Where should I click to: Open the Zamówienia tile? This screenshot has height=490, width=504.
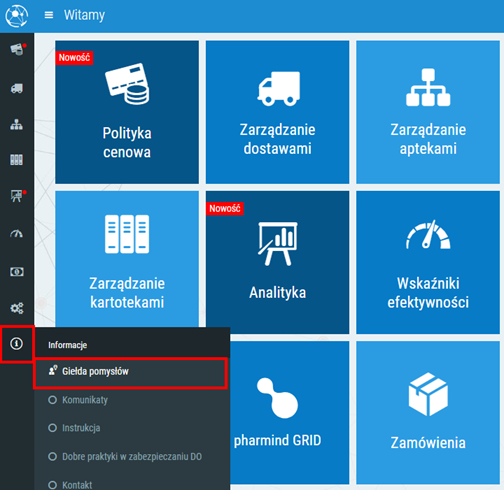[428, 413]
